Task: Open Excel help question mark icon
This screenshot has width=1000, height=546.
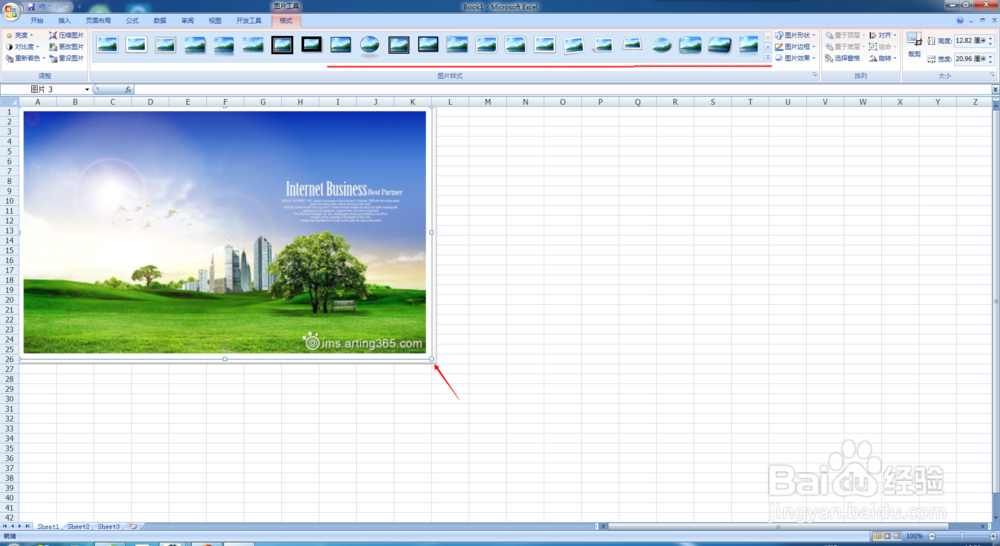Action: pos(959,20)
